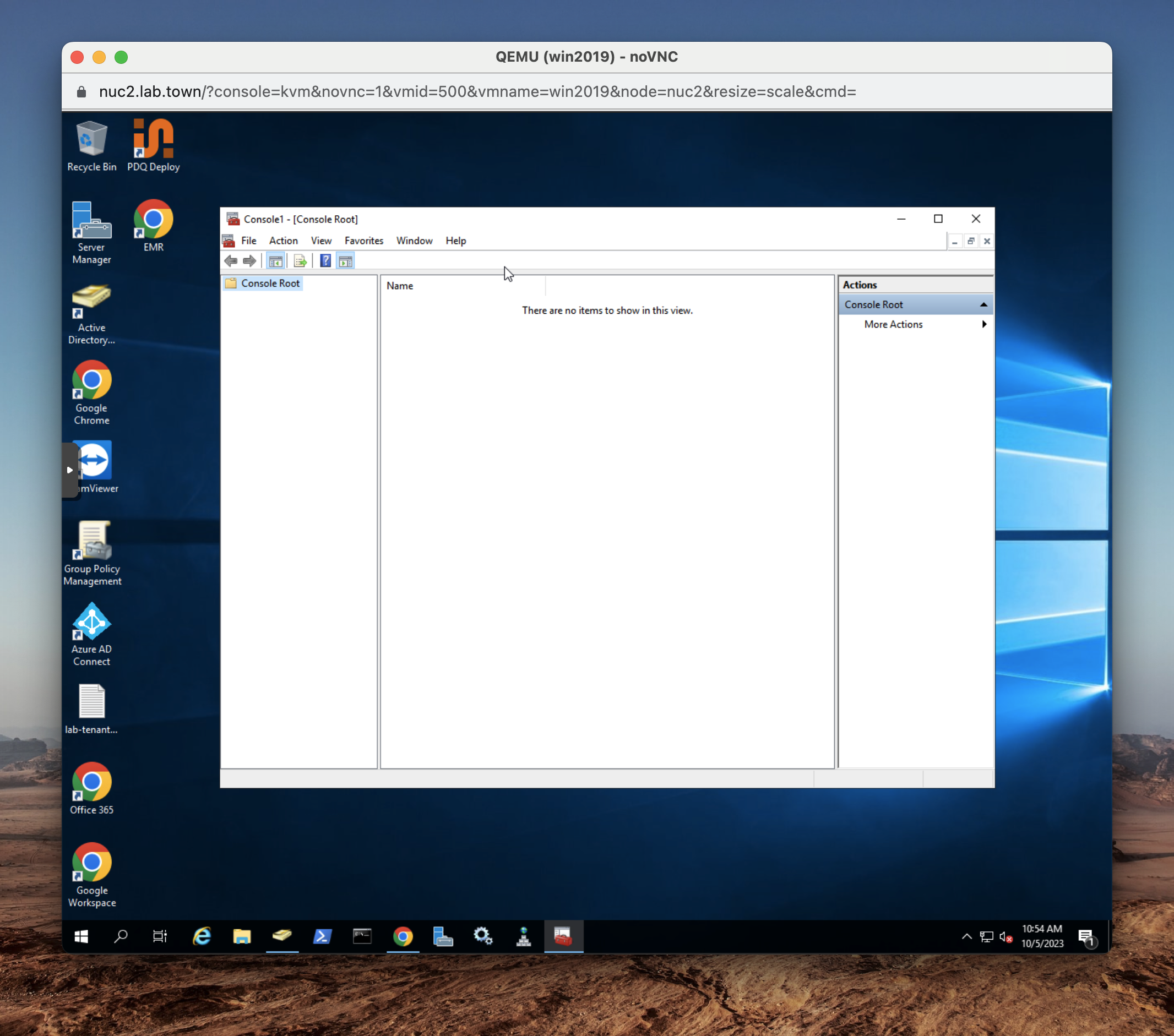Open Settings gear from the taskbar
Image resolution: width=1174 pixels, height=1036 pixels.
[x=483, y=937]
